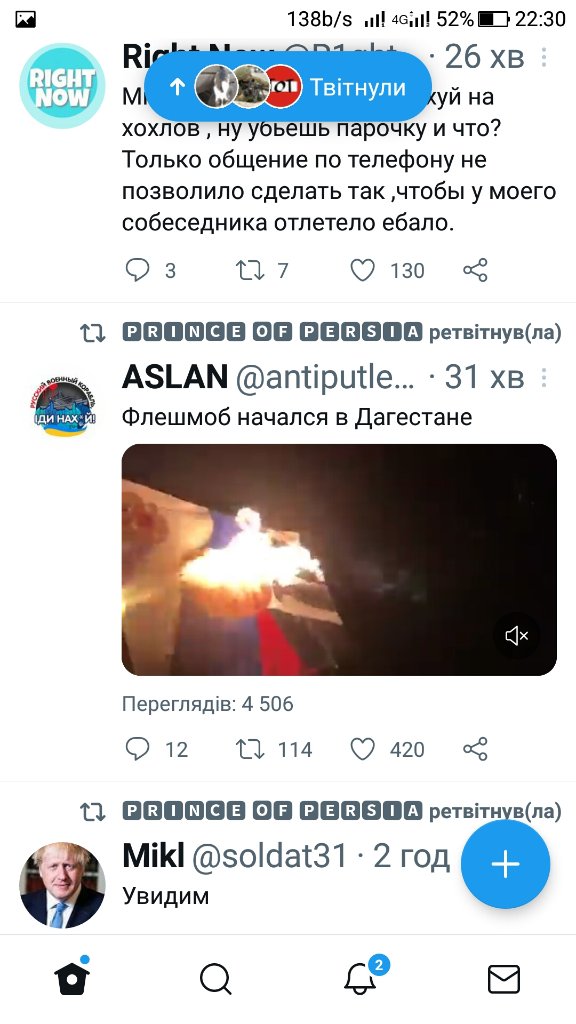Share the Right Now tweet
Image resolution: width=576 pixels, height=1024 pixels.
pyautogui.click(x=475, y=270)
